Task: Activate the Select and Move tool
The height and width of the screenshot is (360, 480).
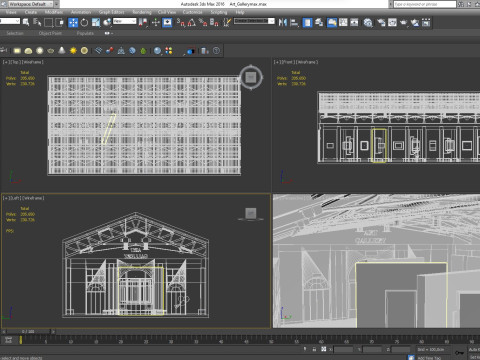Action: pyautogui.click(x=73, y=22)
